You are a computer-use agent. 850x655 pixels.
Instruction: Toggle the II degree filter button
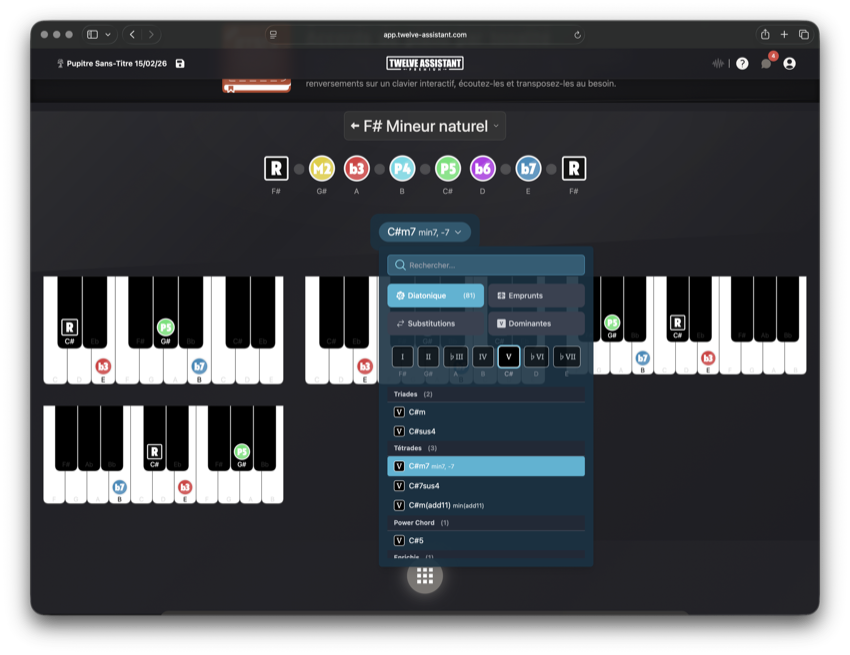(x=428, y=356)
